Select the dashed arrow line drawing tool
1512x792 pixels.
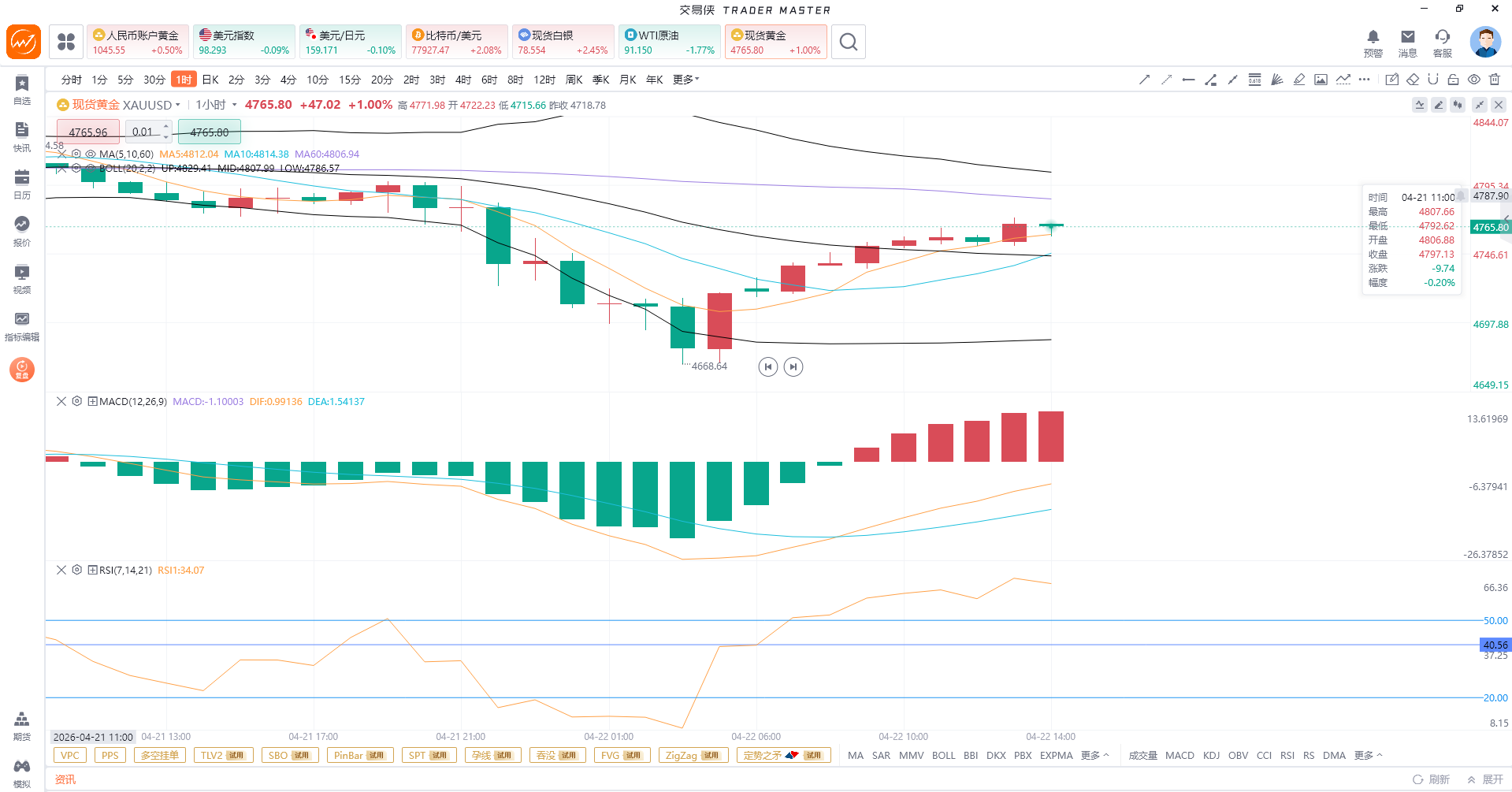[x=1167, y=80]
